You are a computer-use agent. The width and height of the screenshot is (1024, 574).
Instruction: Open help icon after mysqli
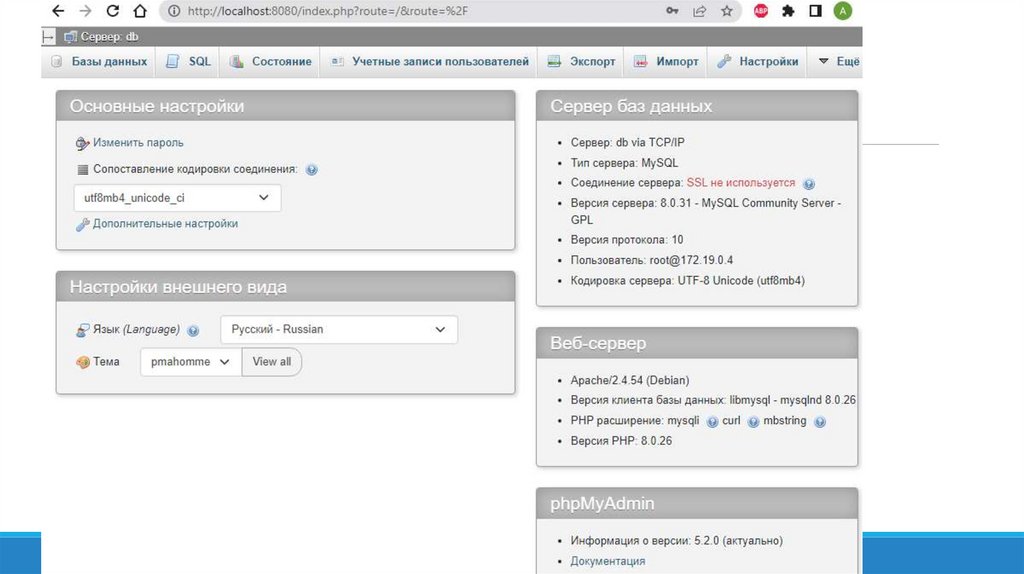(712, 422)
